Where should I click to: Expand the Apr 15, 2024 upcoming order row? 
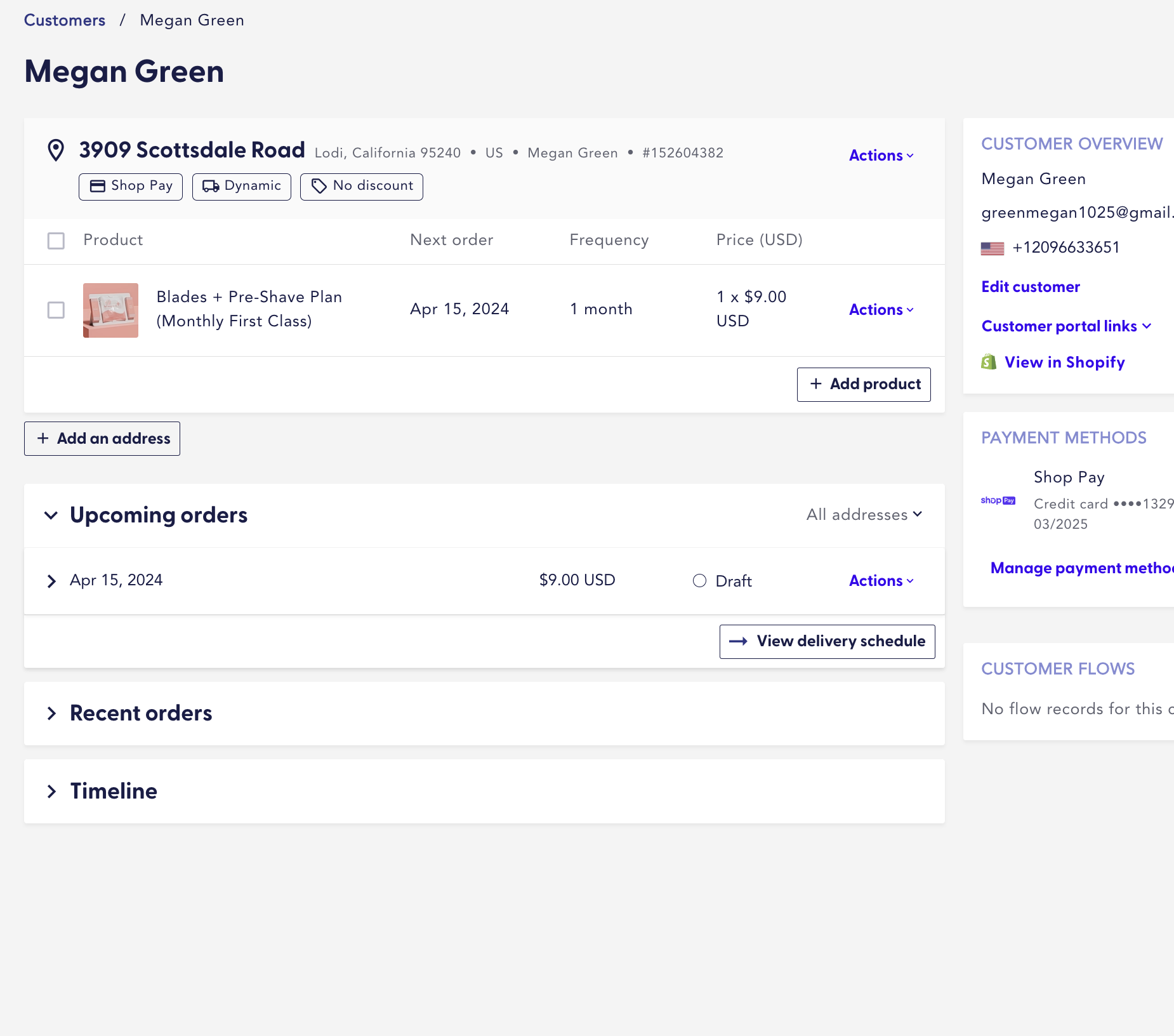pyautogui.click(x=52, y=581)
